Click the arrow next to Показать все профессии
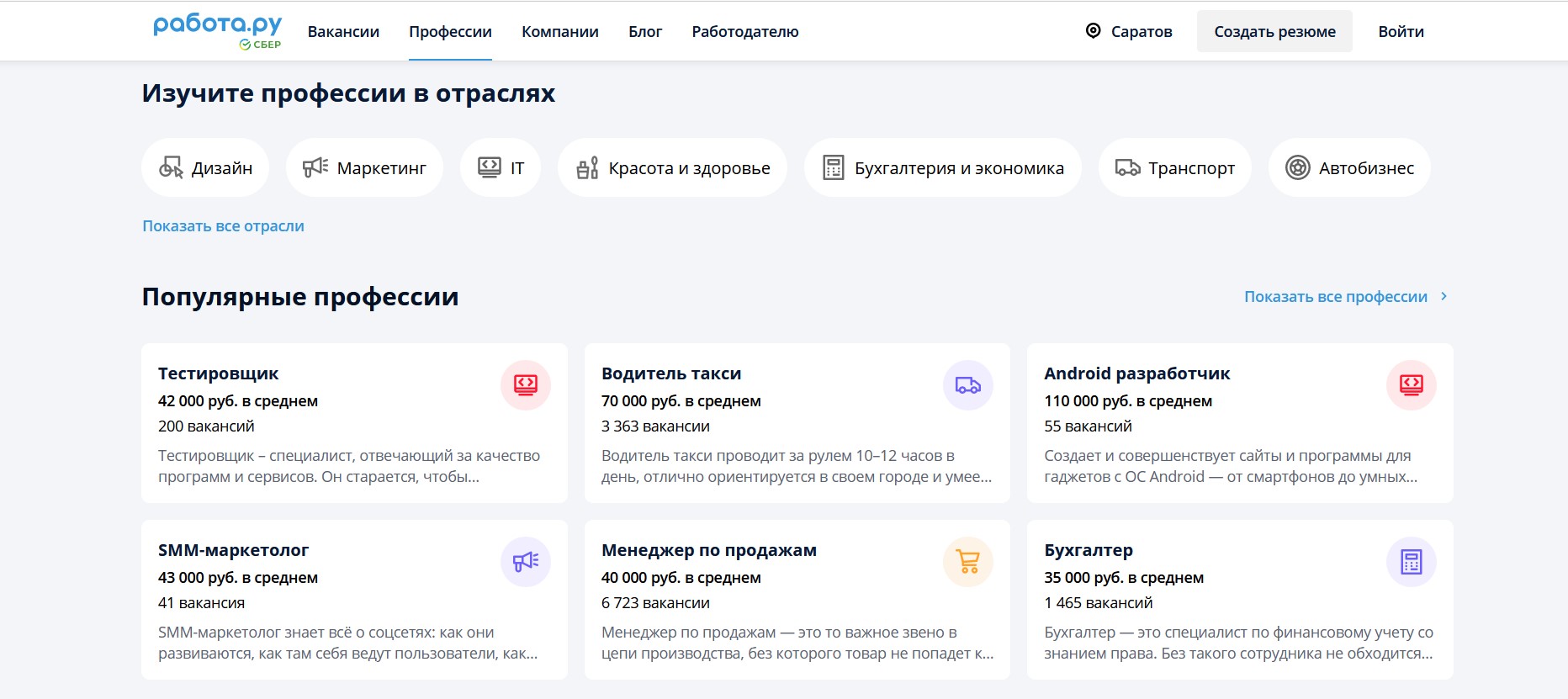1568x699 pixels. pyautogui.click(x=1444, y=297)
